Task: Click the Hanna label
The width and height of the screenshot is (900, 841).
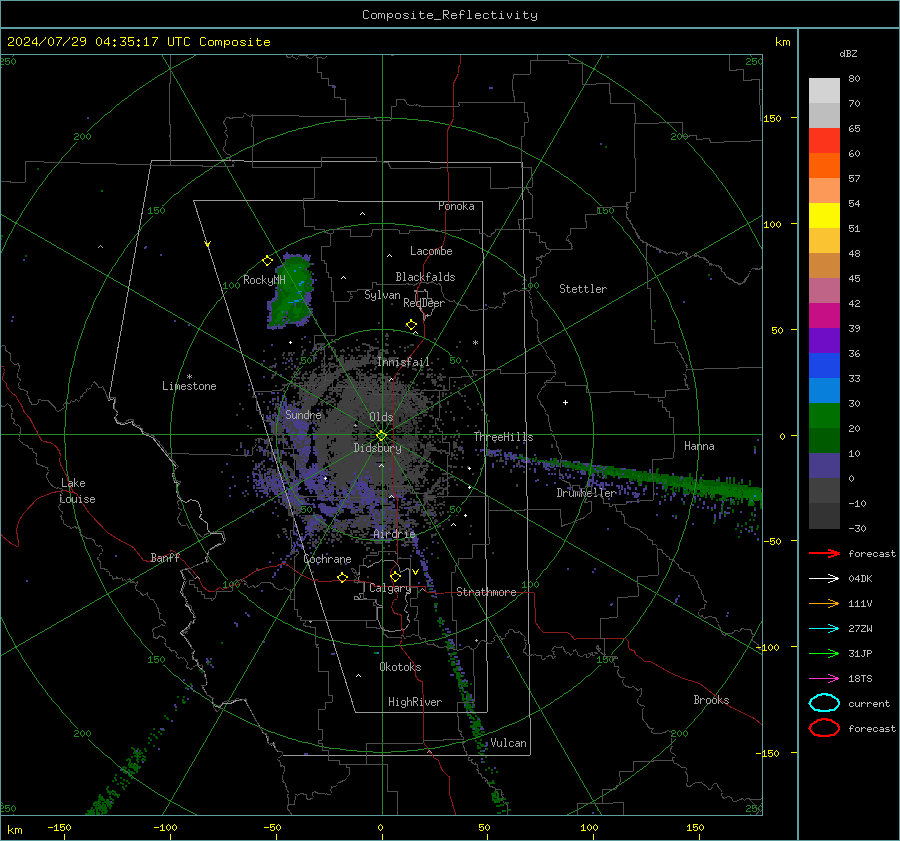Action: pyautogui.click(x=699, y=446)
